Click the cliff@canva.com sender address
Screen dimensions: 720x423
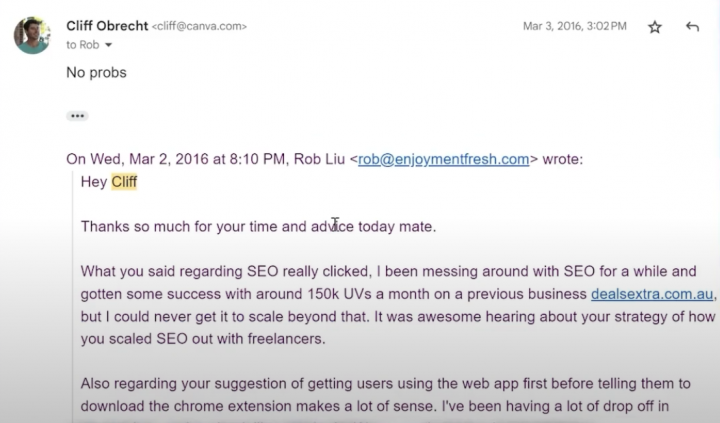[x=199, y=27]
